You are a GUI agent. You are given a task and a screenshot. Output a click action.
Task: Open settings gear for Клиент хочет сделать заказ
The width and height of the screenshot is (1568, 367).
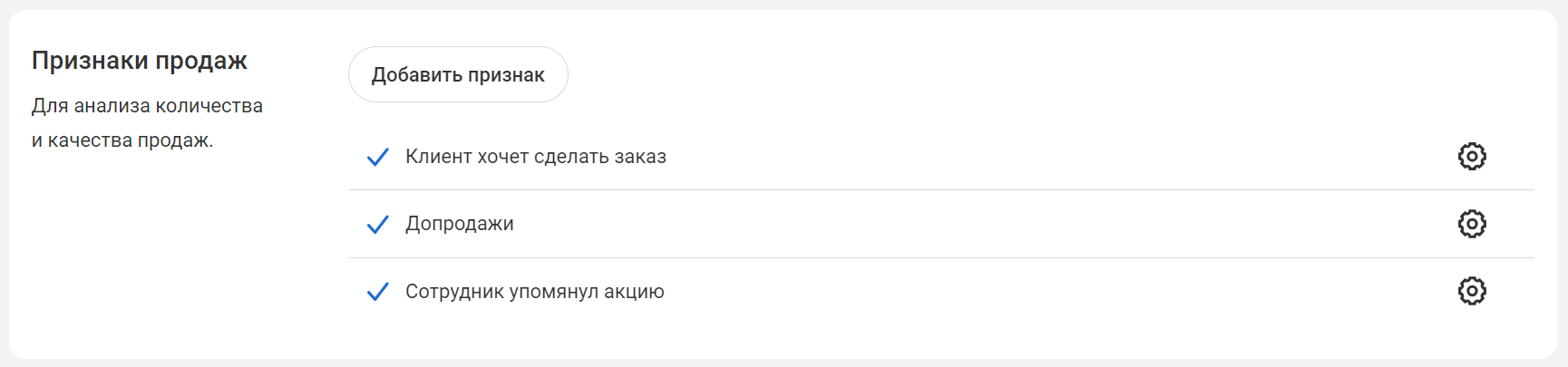[x=1471, y=156]
